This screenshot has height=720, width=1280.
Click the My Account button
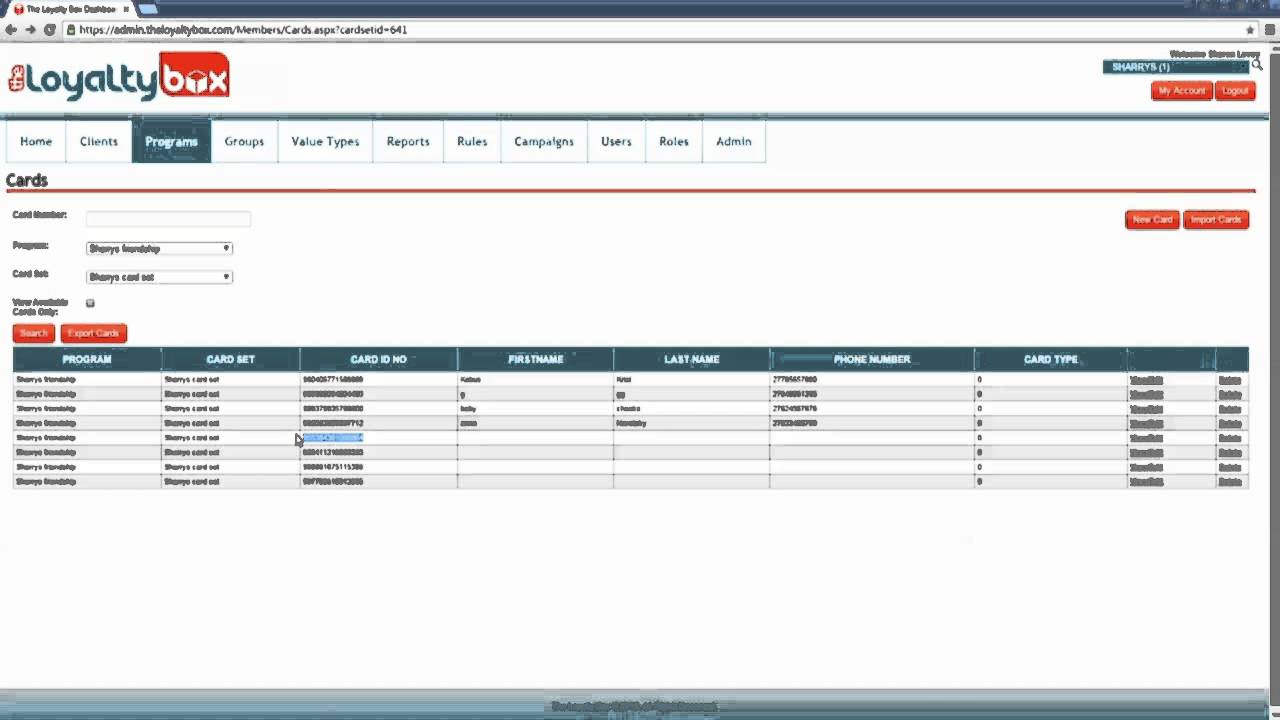[x=1182, y=91]
